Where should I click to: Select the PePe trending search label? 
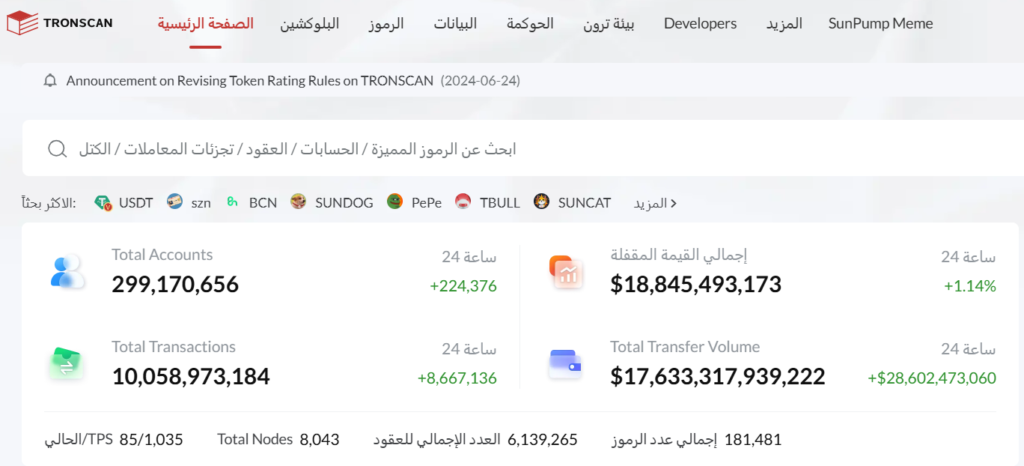[x=426, y=203]
